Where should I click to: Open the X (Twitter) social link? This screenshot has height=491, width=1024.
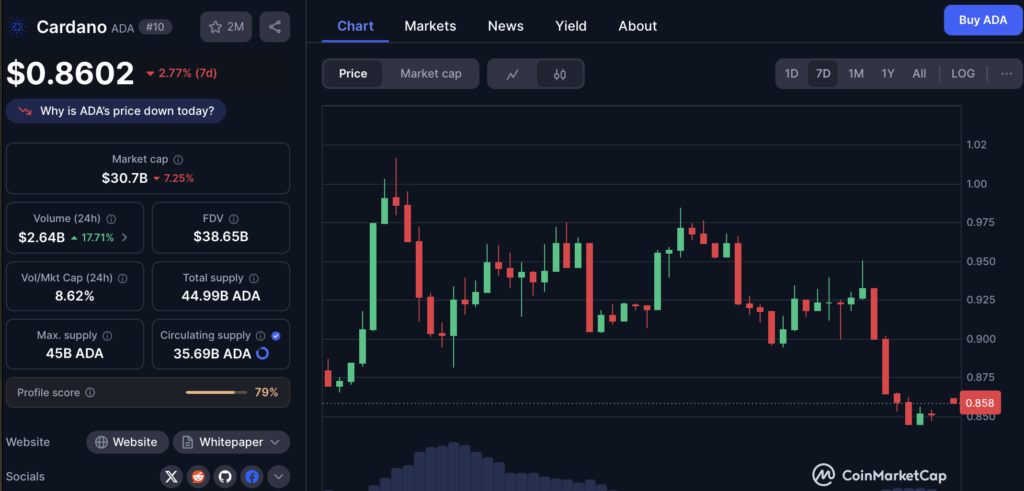click(x=171, y=477)
